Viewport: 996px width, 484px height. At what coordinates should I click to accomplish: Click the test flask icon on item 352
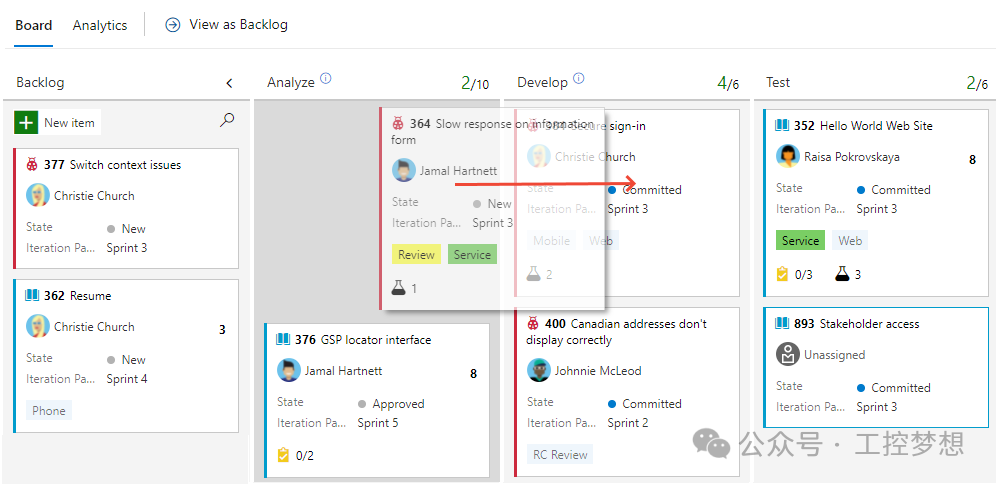click(842, 274)
